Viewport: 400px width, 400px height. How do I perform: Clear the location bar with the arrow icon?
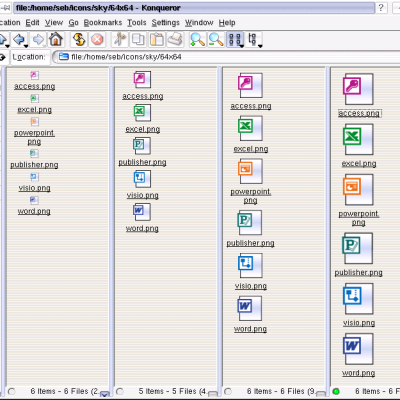pos(3,57)
